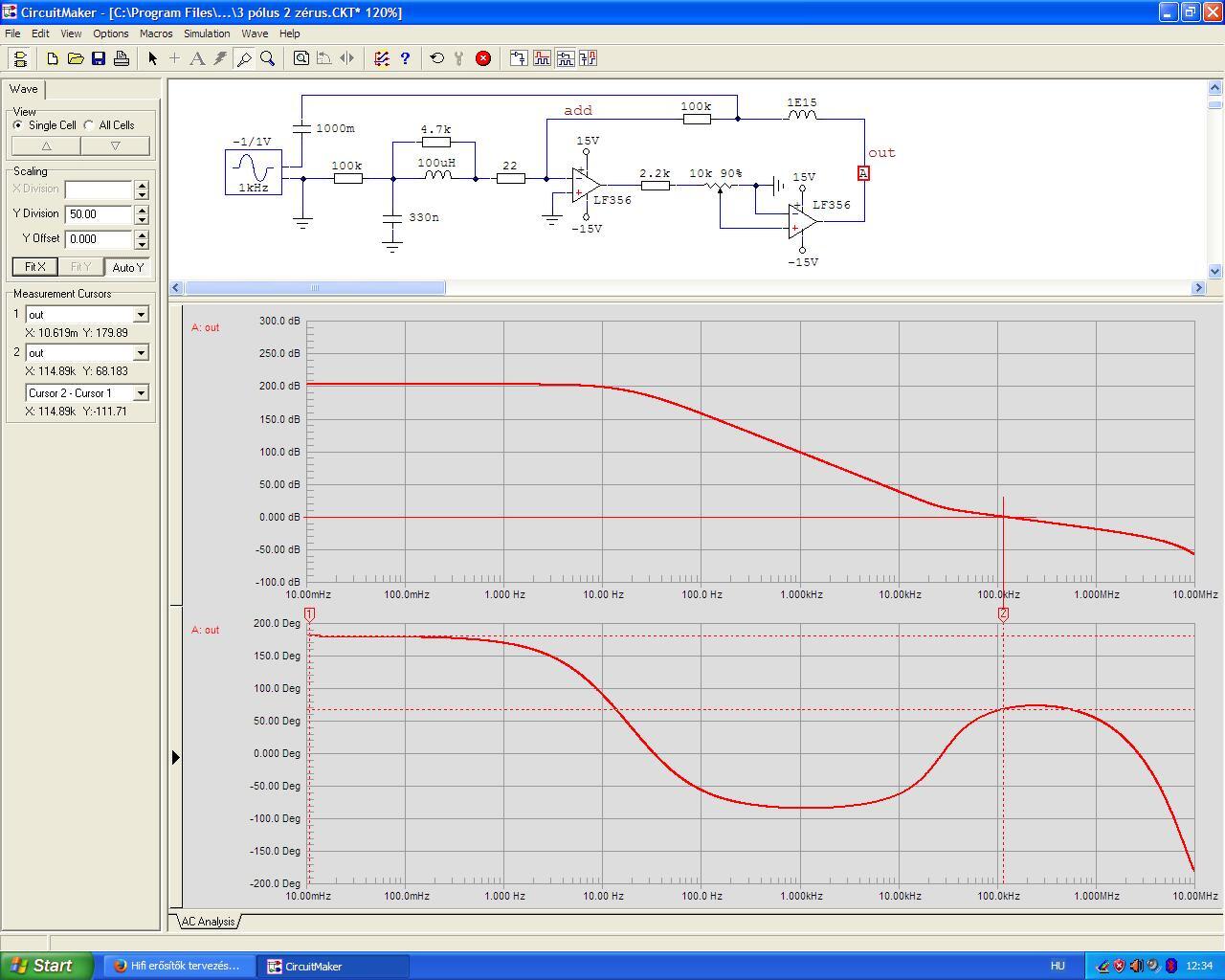Open the Options menu
1225x980 pixels.
[111, 33]
